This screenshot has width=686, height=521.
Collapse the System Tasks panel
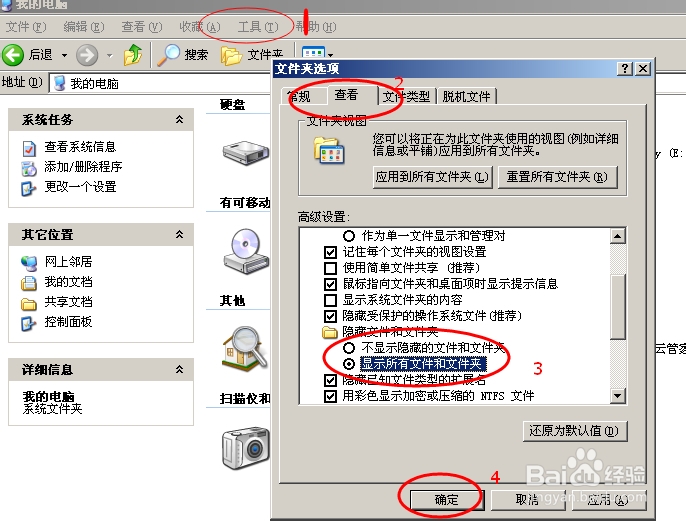pyautogui.click(x=179, y=119)
